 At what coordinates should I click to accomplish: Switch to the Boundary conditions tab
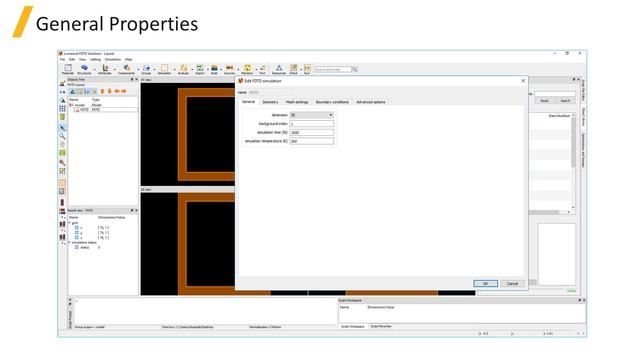[x=332, y=102]
